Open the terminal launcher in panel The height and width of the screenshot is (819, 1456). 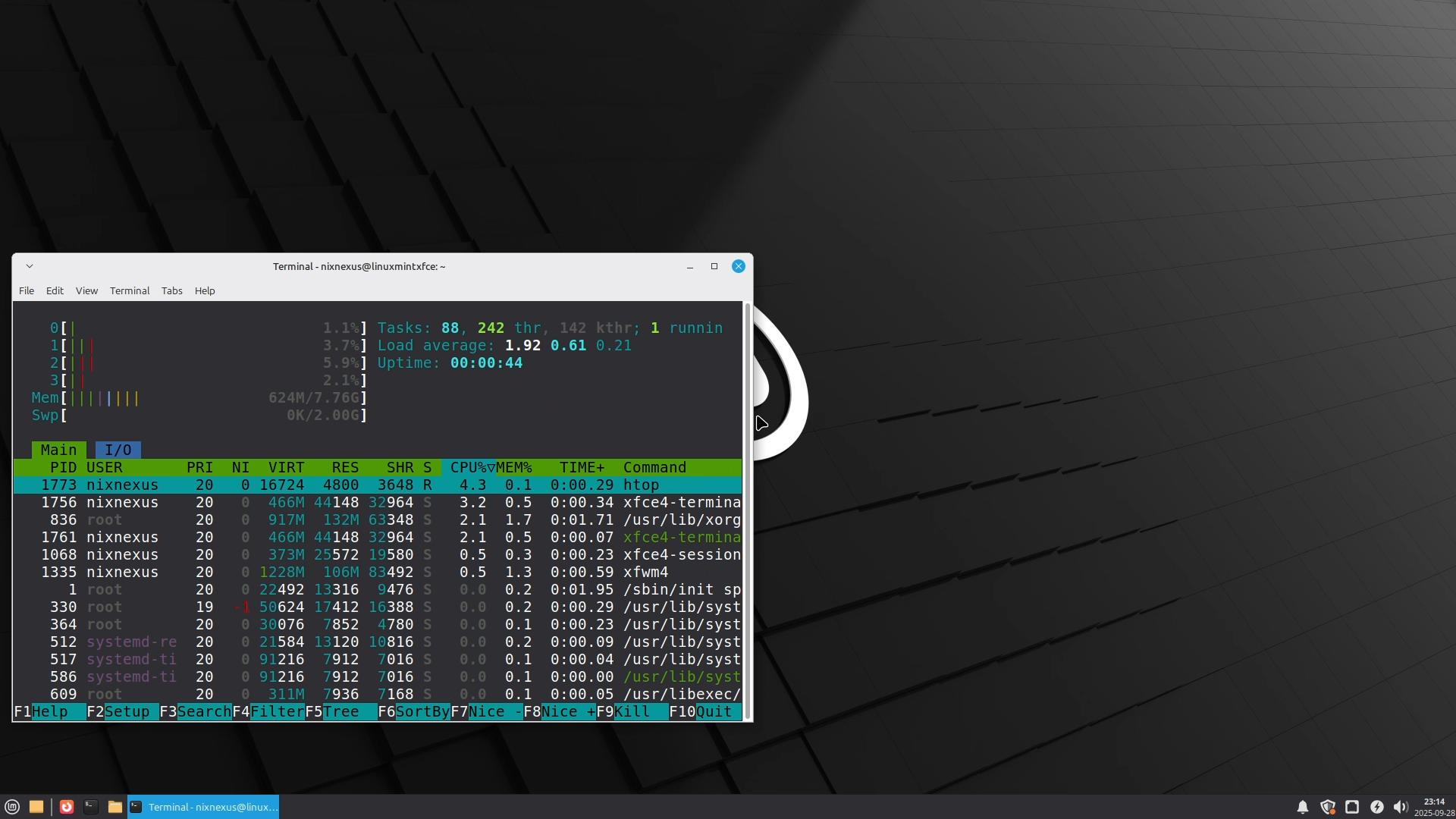(x=91, y=807)
